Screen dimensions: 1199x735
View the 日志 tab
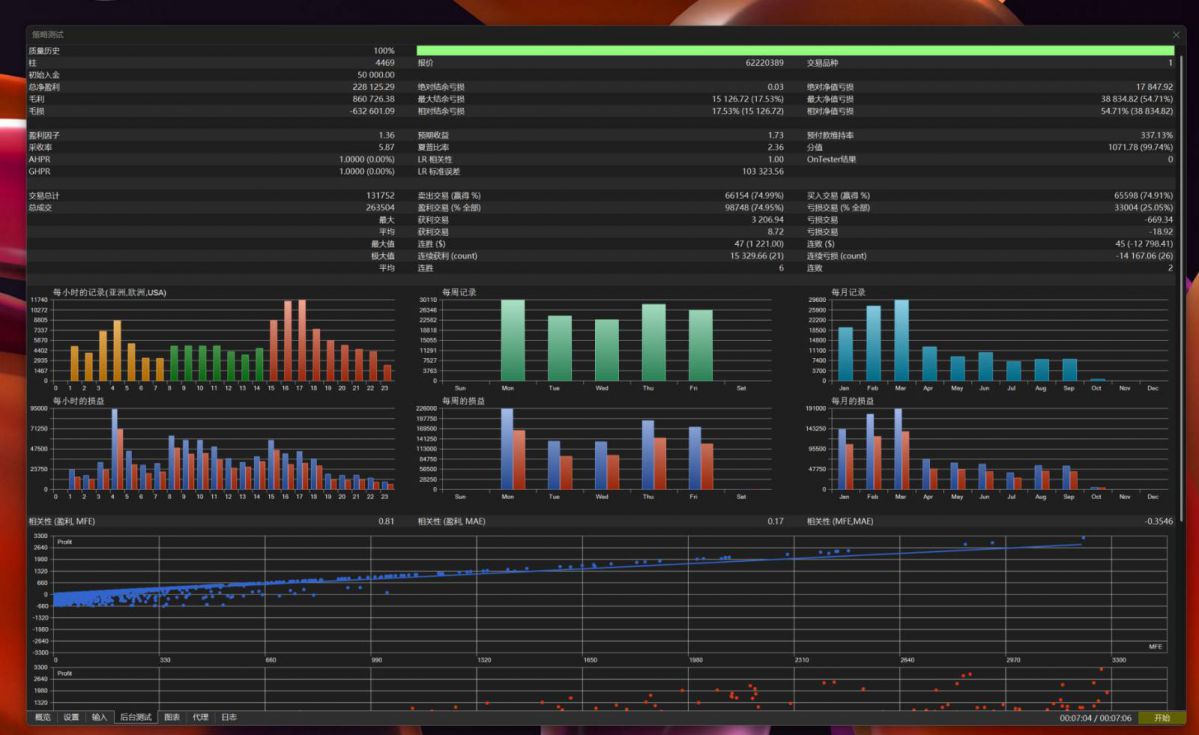click(x=229, y=717)
